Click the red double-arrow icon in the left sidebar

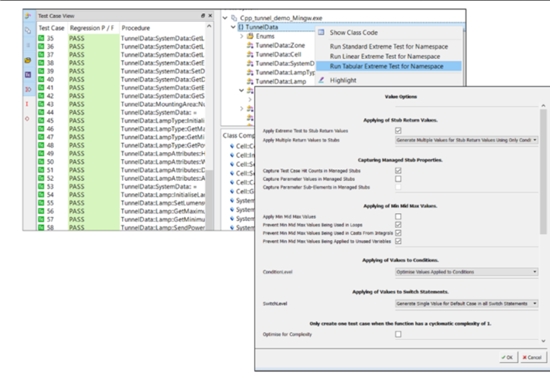(x=28, y=89)
